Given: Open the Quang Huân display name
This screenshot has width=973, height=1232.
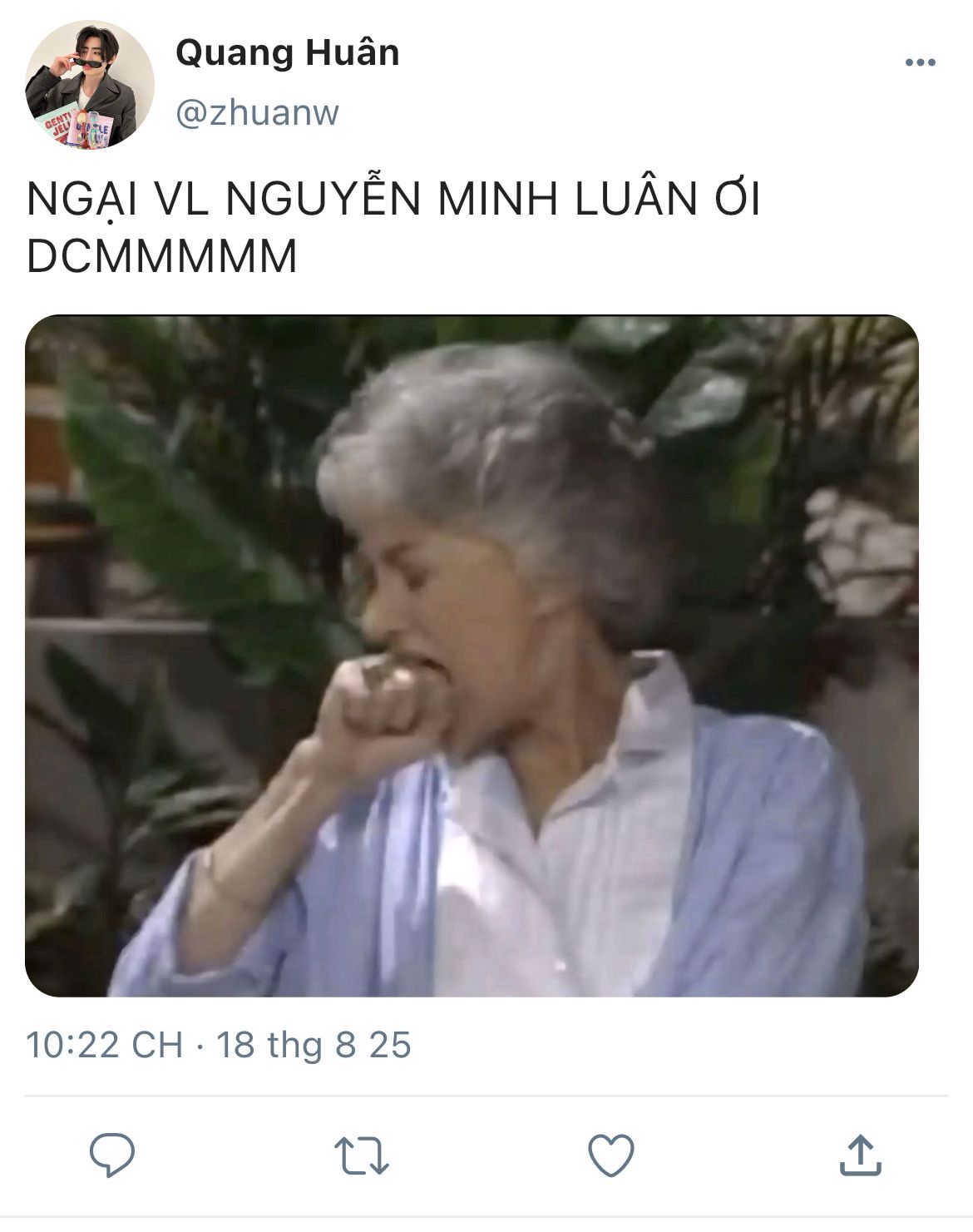Looking at the screenshot, I should click(x=287, y=52).
